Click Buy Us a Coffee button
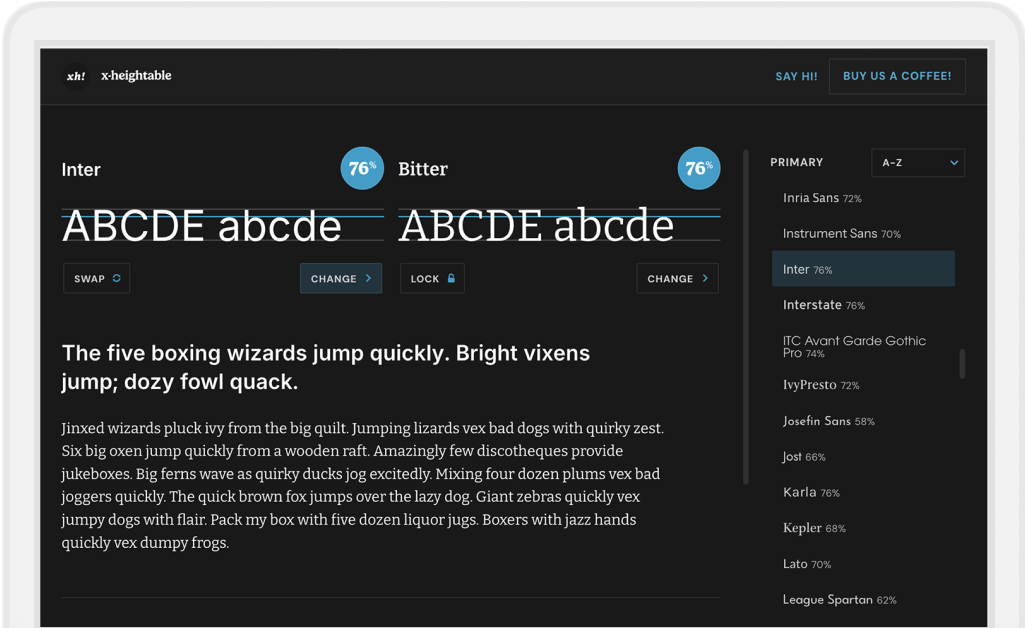1025x628 pixels. [x=897, y=76]
